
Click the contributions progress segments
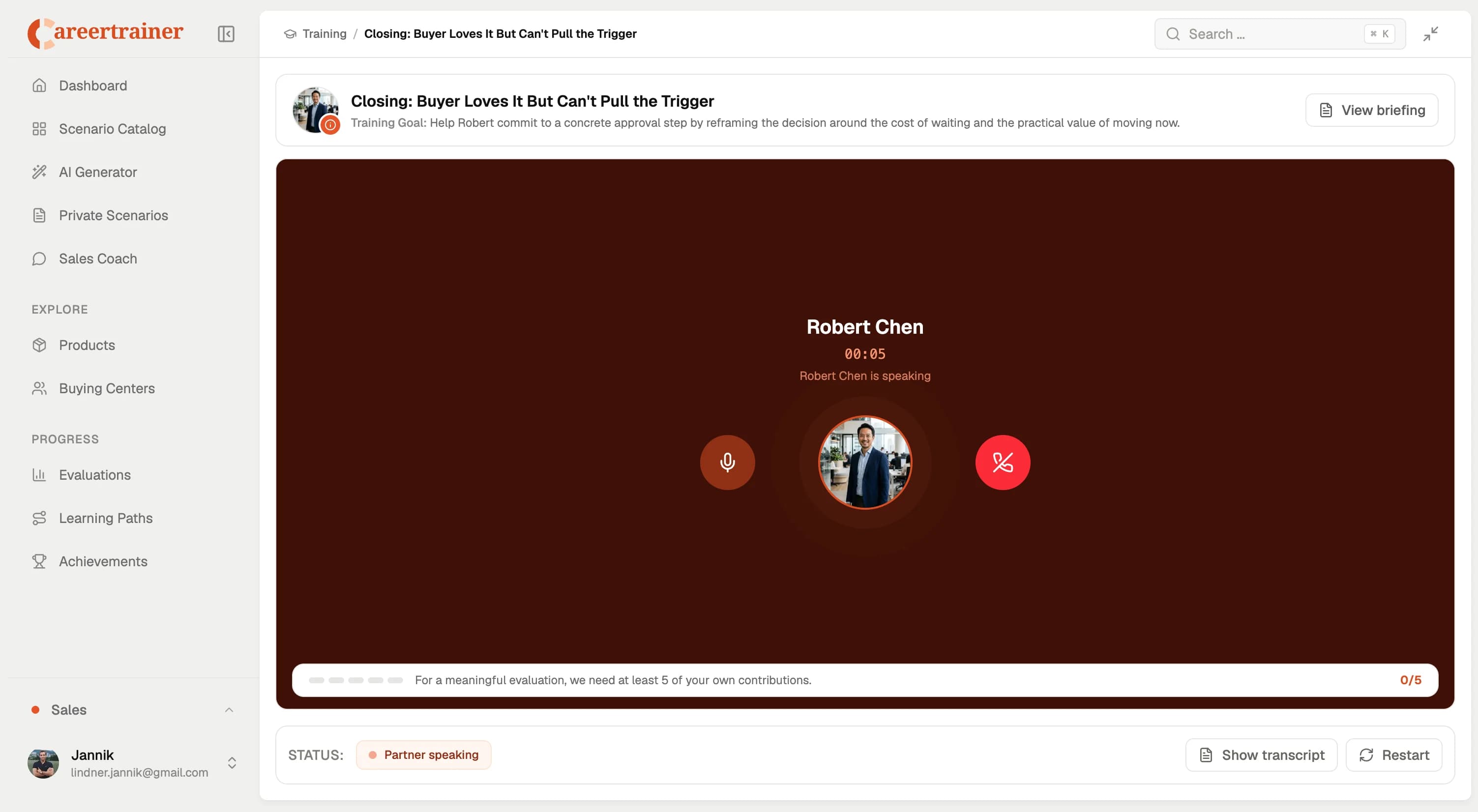pos(355,680)
